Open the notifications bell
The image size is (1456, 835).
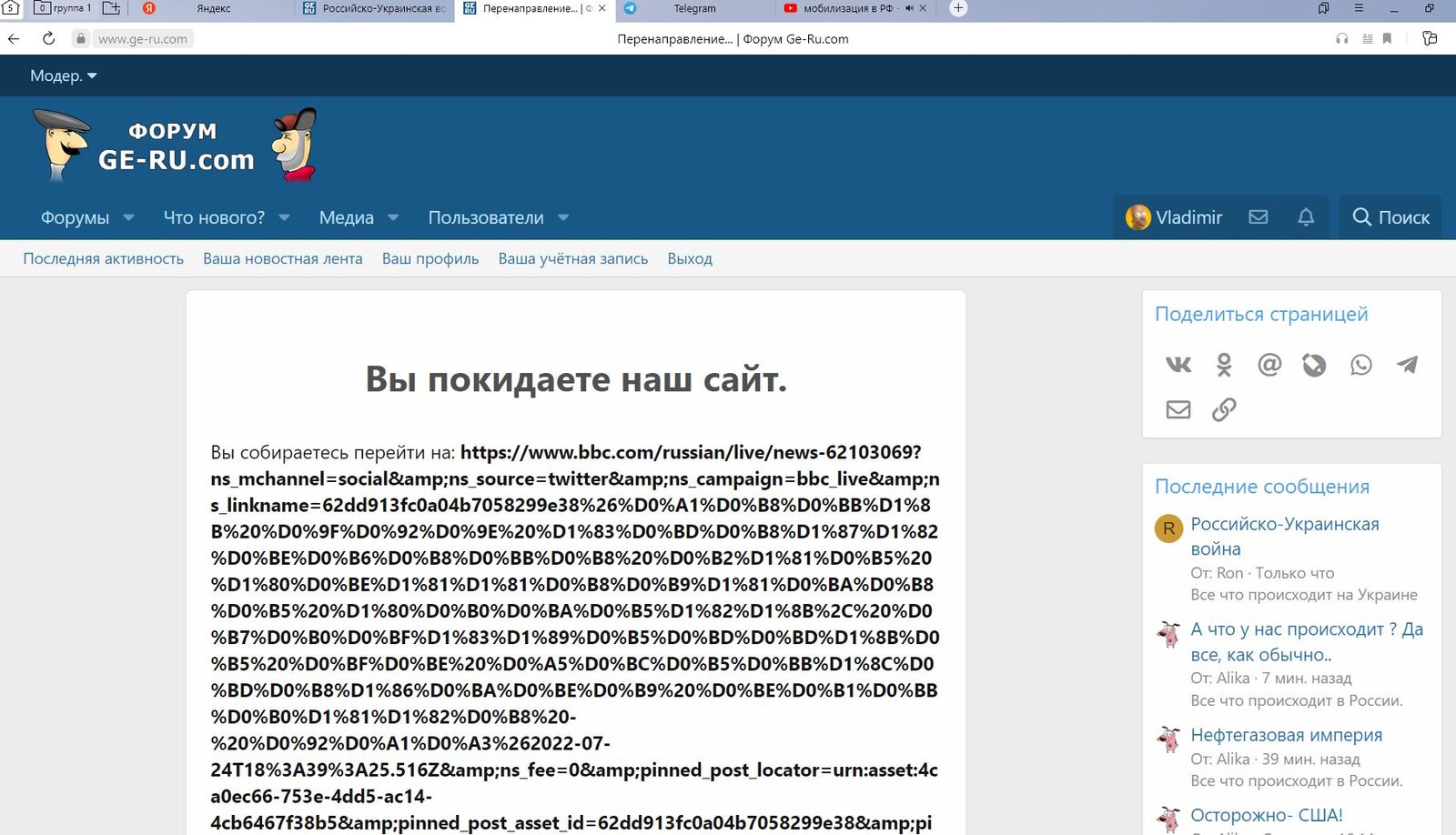[1305, 217]
